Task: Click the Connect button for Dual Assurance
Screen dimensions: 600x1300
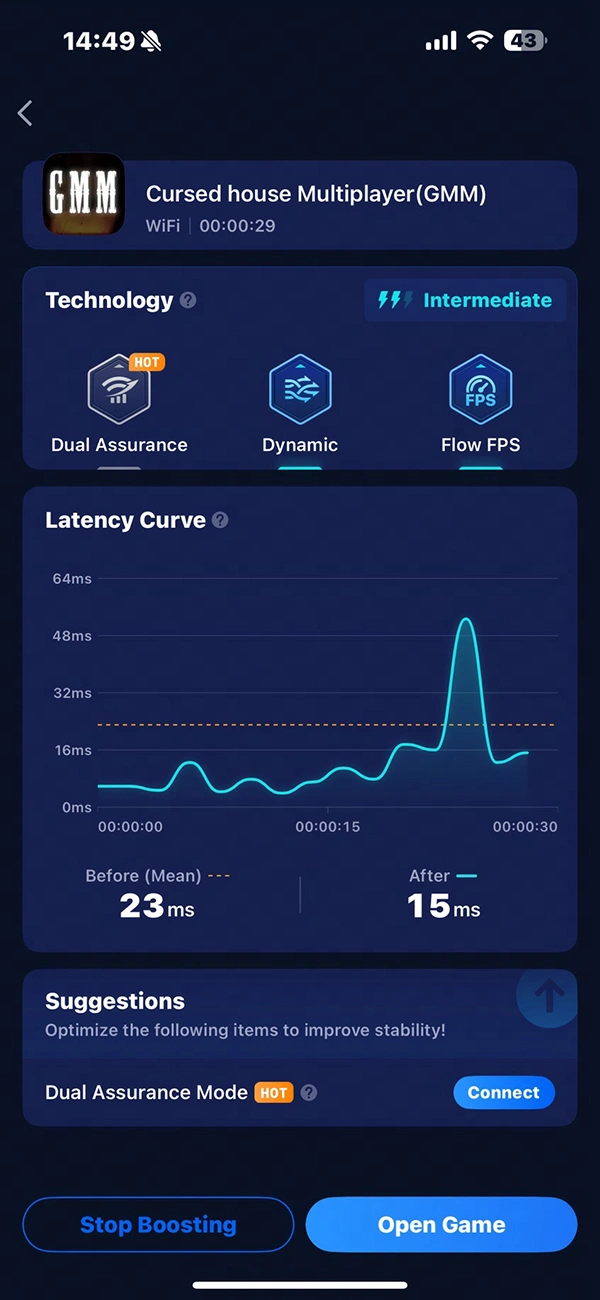Action: point(503,1093)
